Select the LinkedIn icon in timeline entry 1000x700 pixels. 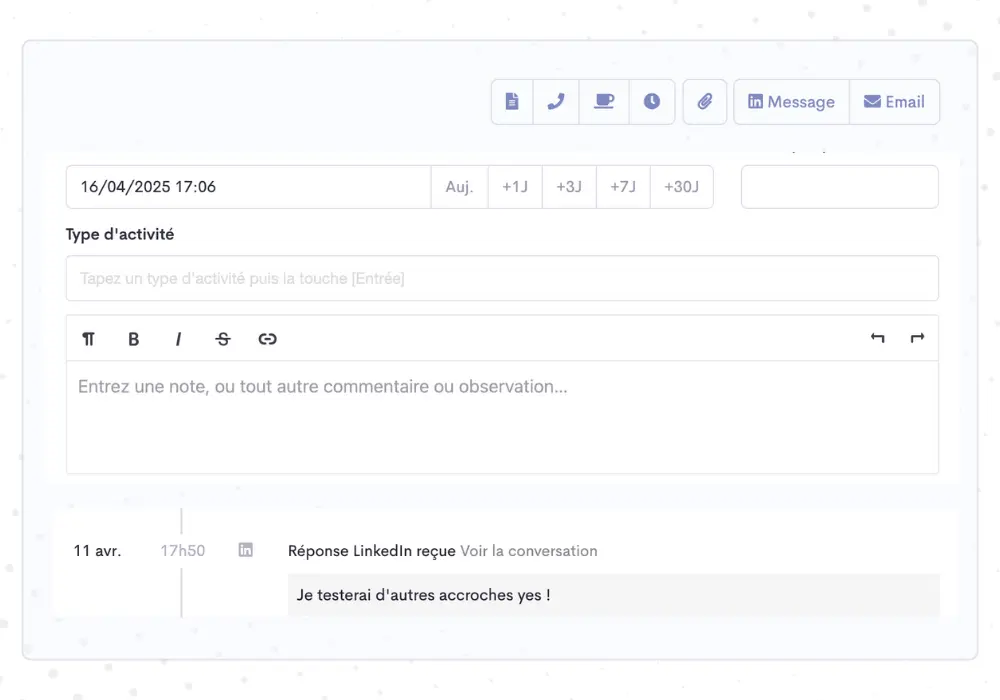pyautogui.click(x=246, y=550)
